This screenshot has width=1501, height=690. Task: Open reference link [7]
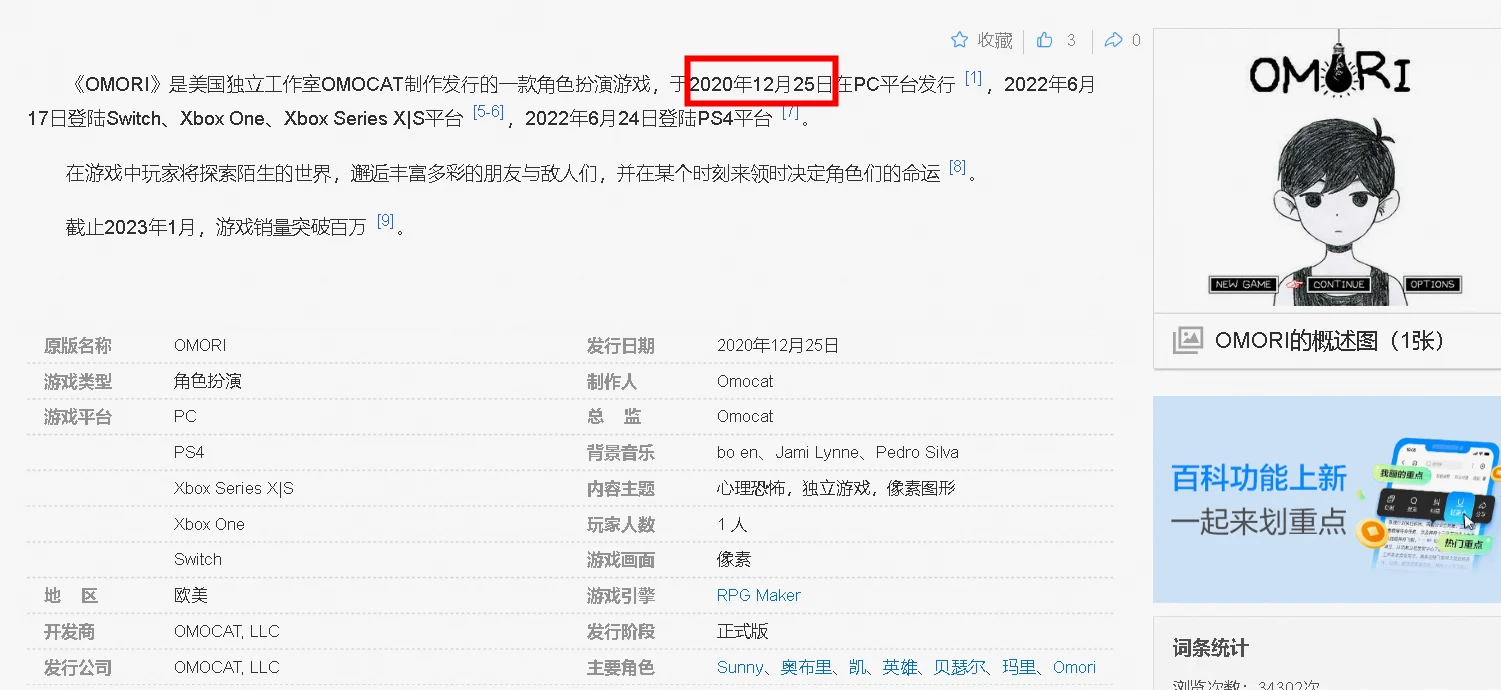pos(790,112)
